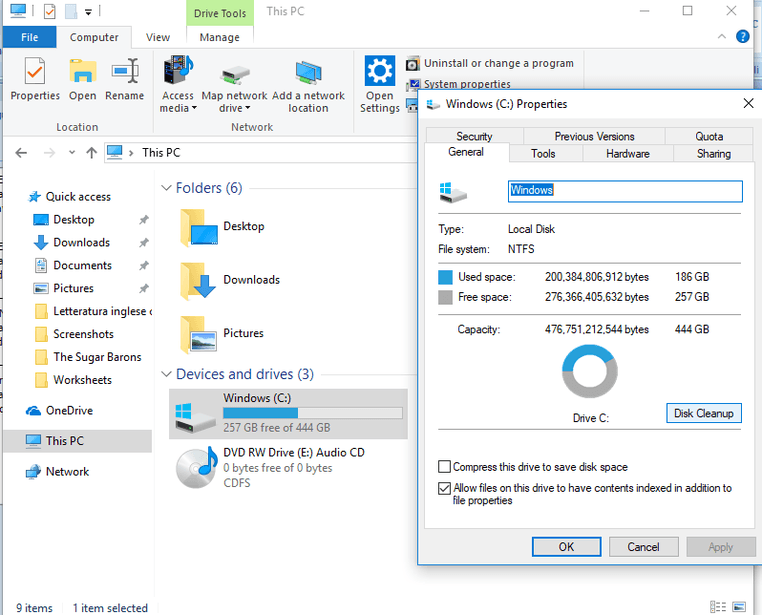Open Documents in the Quick access sidebar

tap(82, 265)
